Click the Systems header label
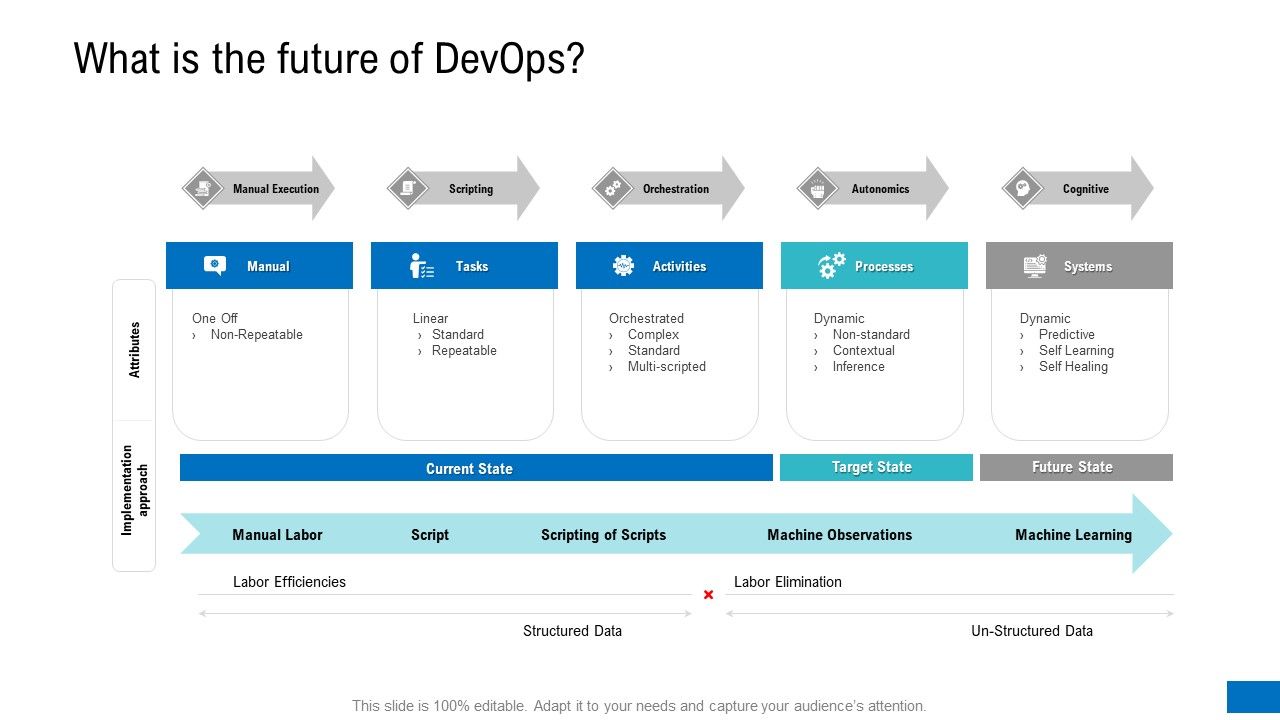Screen dimensions: 1280x720 tap(1088, 267)
